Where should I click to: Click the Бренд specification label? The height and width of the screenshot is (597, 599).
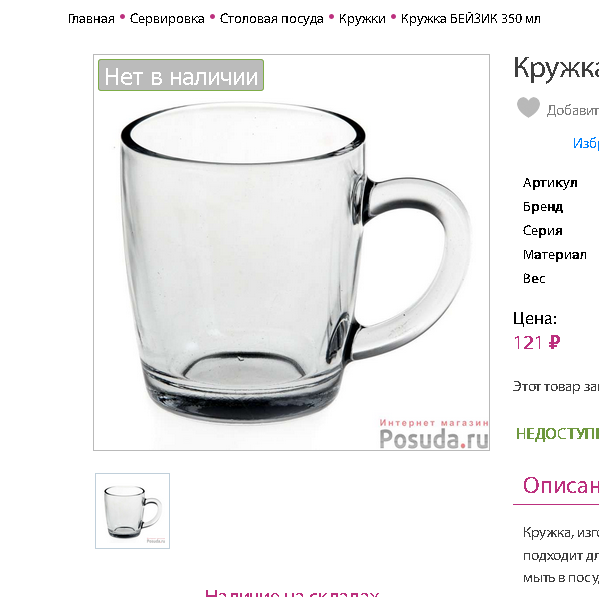tap(543, 207)
